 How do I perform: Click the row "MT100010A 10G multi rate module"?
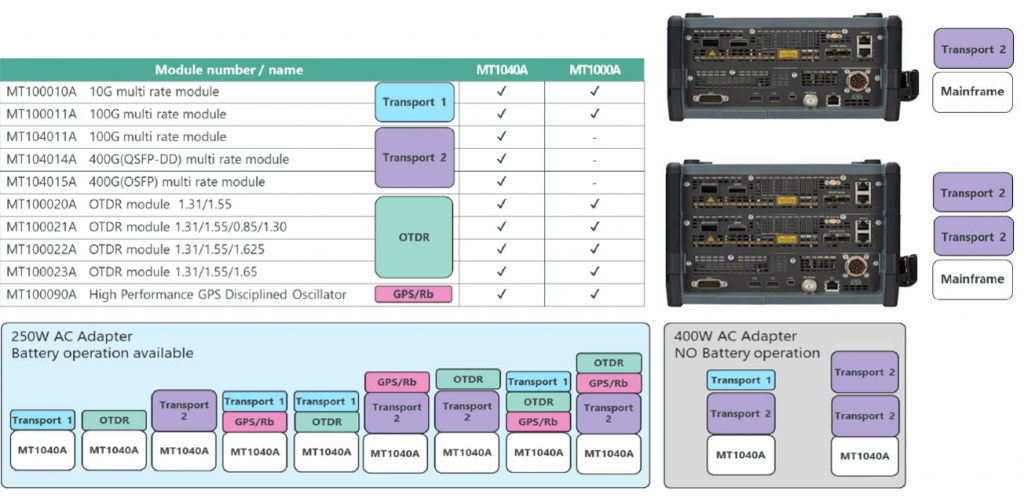(x=322, y=92)
